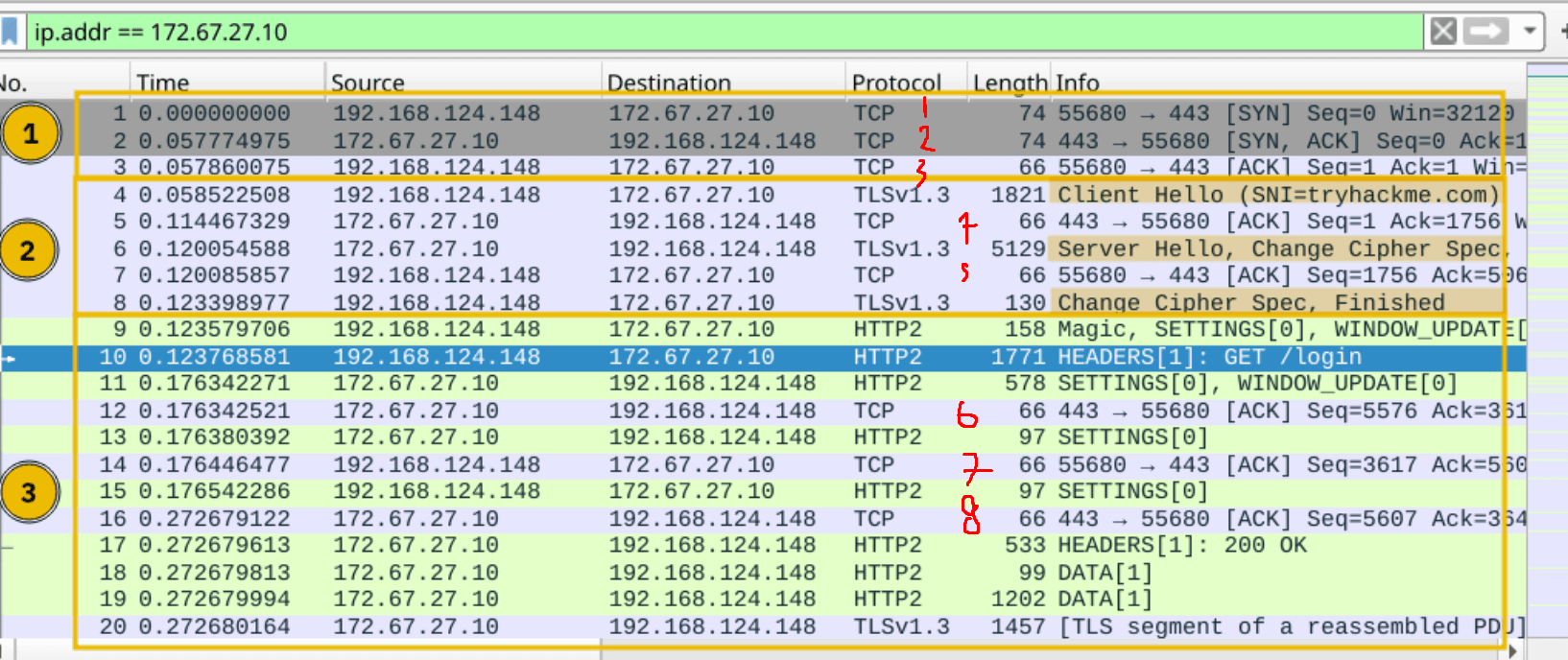Viewport: 1568px width, 660px height.
Task: Select the HEADERS[1]: GET /login packet
Action: click(1209, 357)
